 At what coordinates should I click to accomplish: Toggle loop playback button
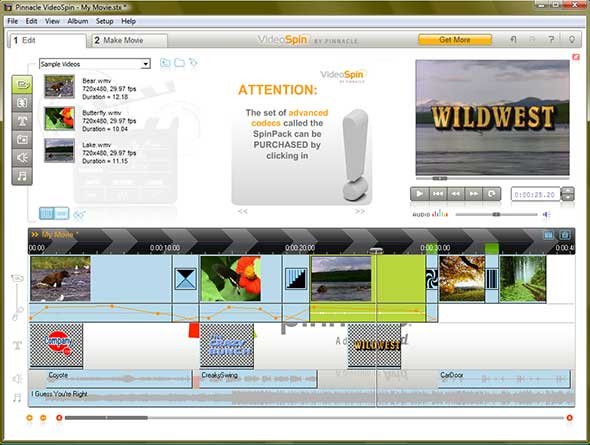pyautogui.click(x=491, y=194)
